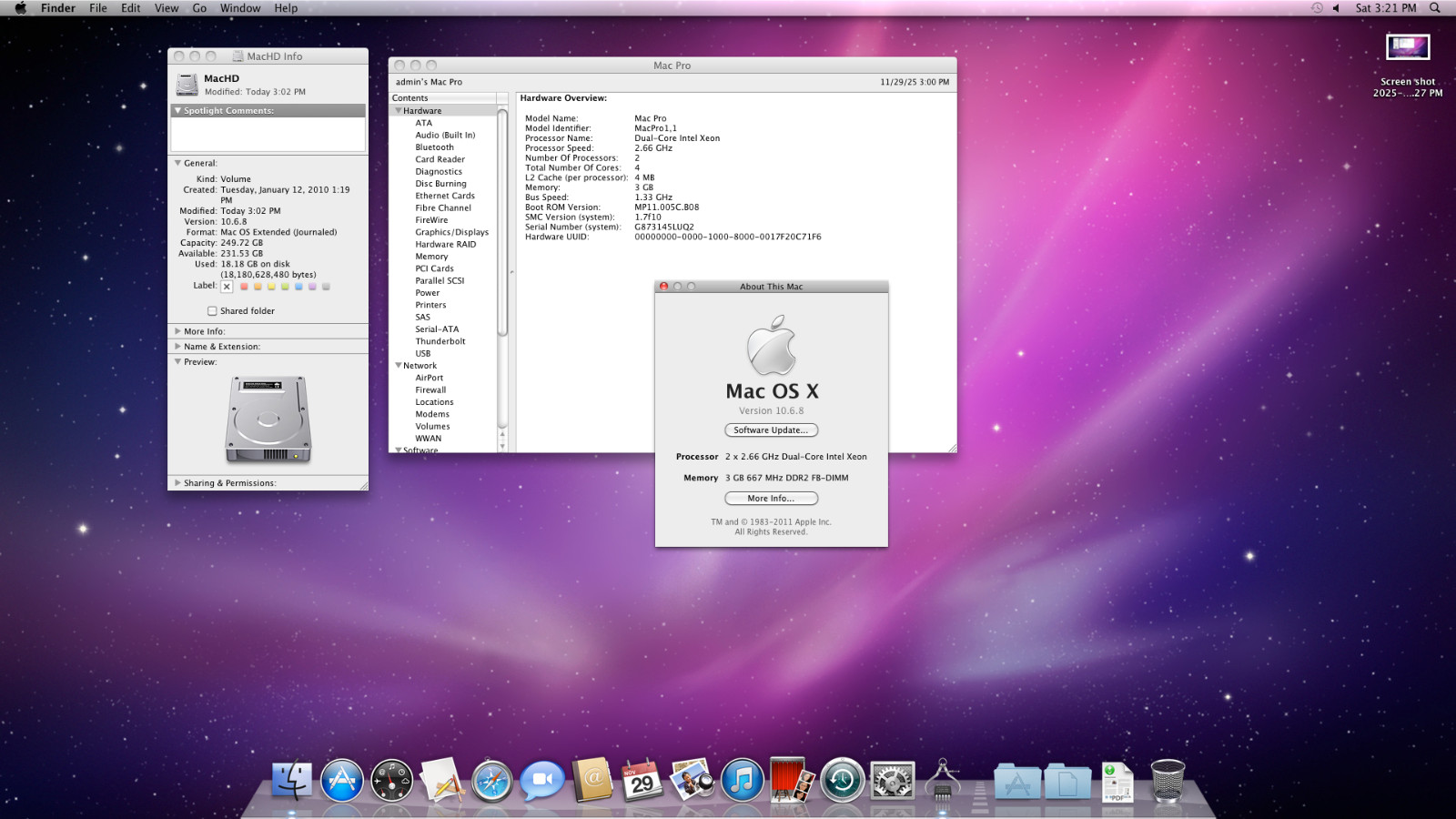Open System Preferences gear in the Dock
Image resolution: width=1456 pixels, height=819 pixels.
[x=892, y=781]
